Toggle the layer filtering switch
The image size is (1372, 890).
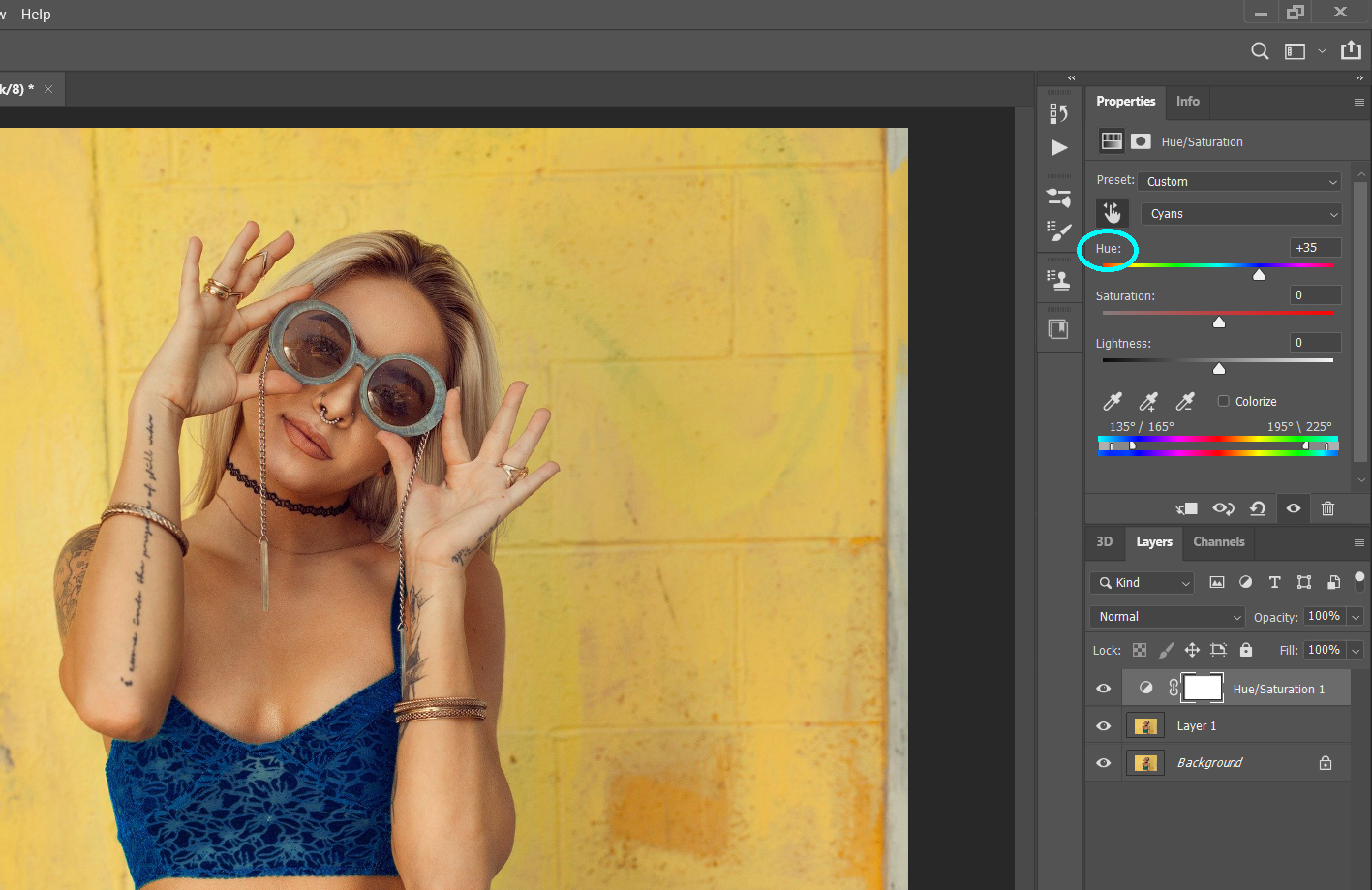coord(1359,581)
